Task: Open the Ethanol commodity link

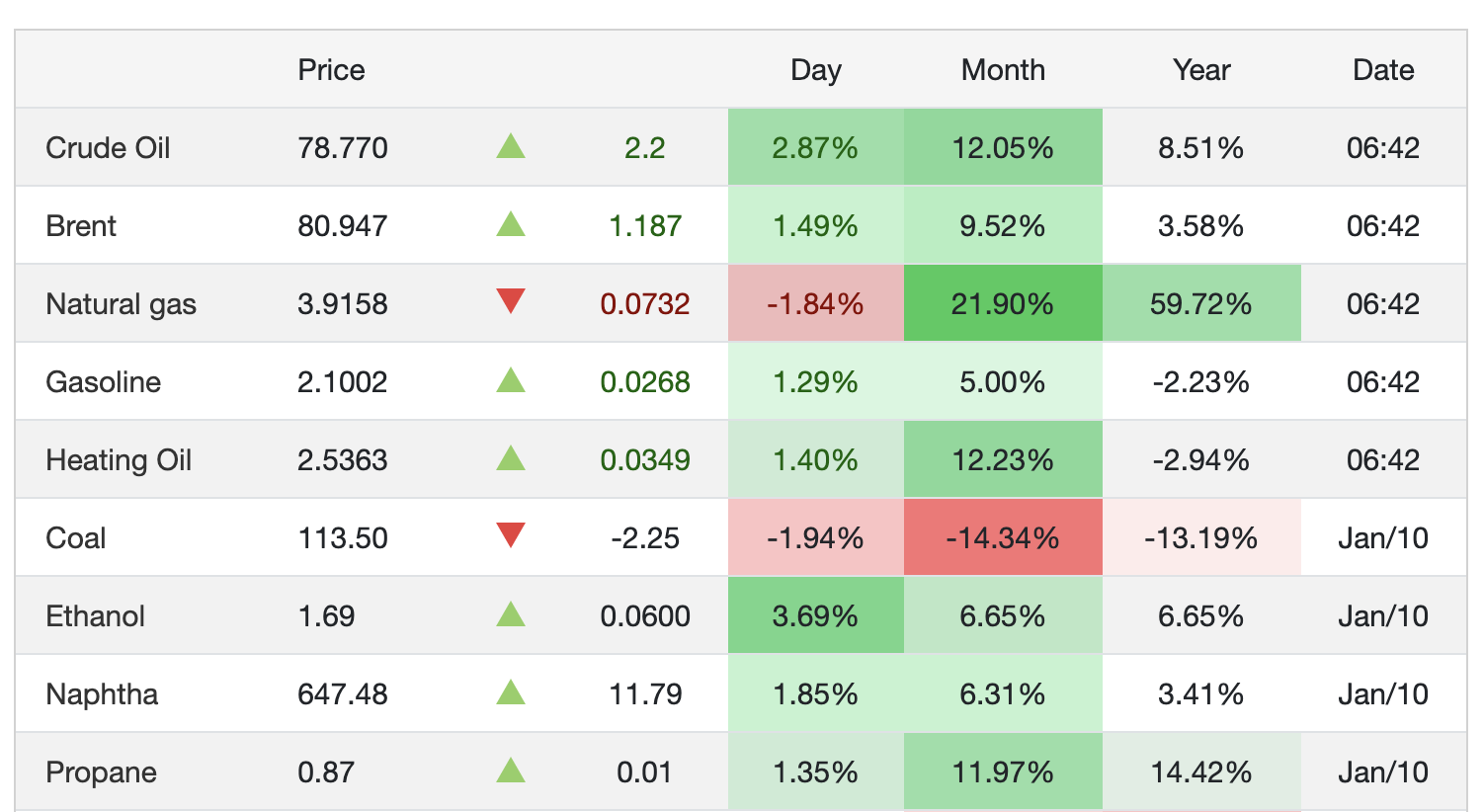Action: [x=95, y=616]
